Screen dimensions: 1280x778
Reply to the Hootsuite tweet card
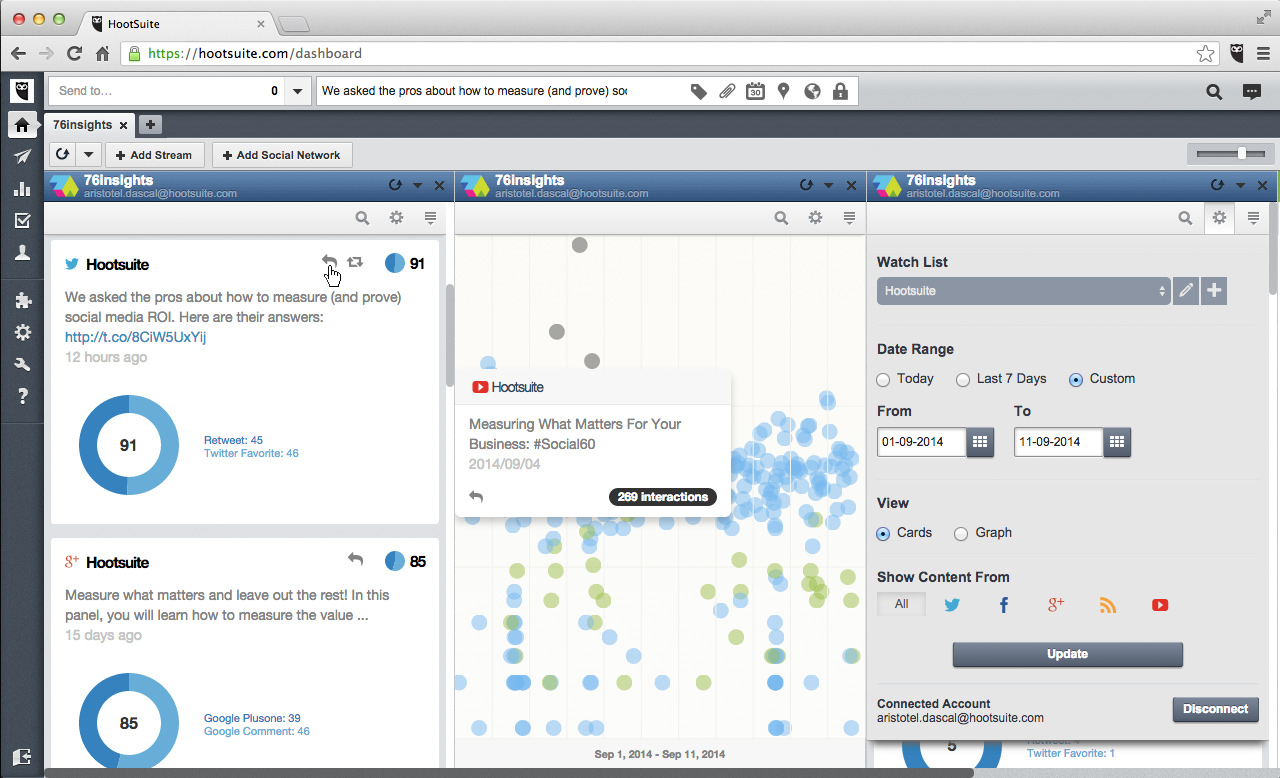329,262
